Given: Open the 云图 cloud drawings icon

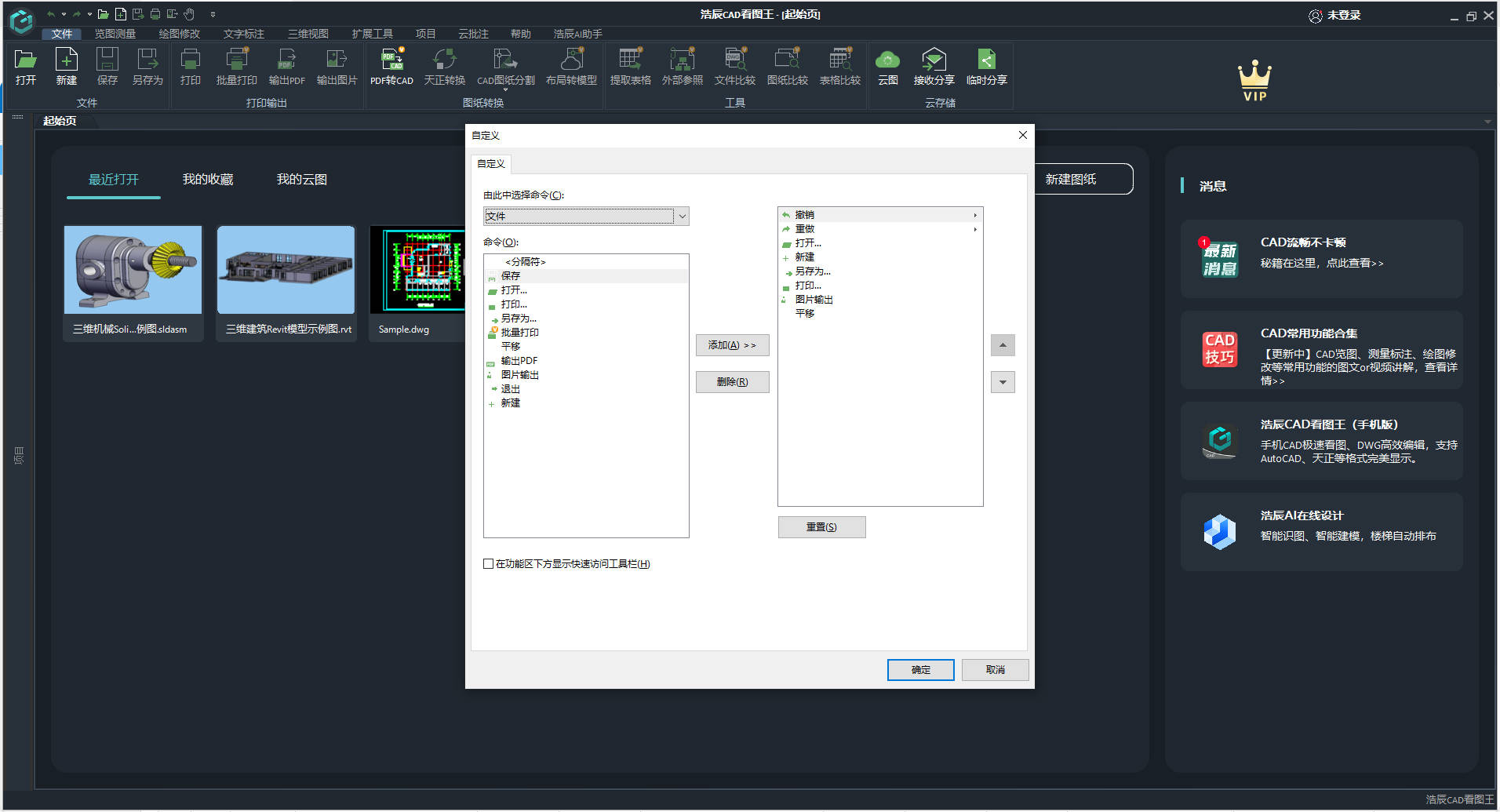Looking at the screenshot, I should pyautogui.click(x=888, y=67).
